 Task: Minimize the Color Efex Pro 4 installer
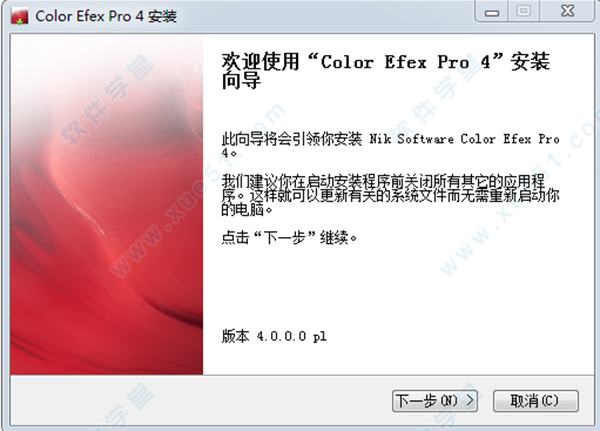(492, 11)
